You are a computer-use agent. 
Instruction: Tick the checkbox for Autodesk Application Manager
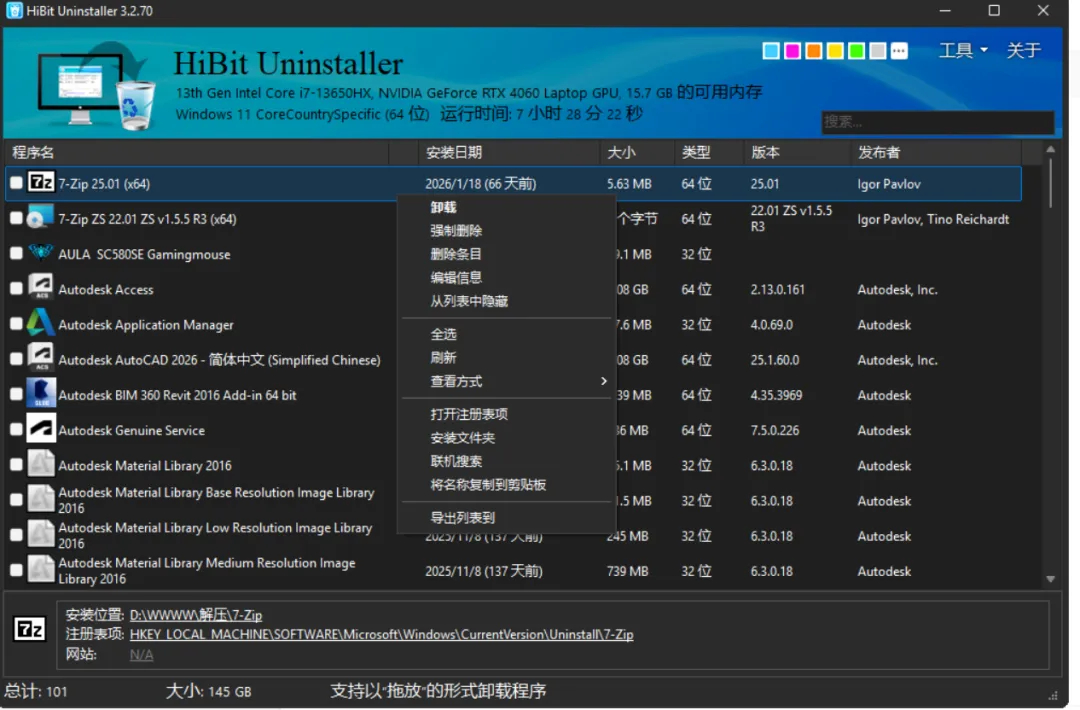click(16, 324)
